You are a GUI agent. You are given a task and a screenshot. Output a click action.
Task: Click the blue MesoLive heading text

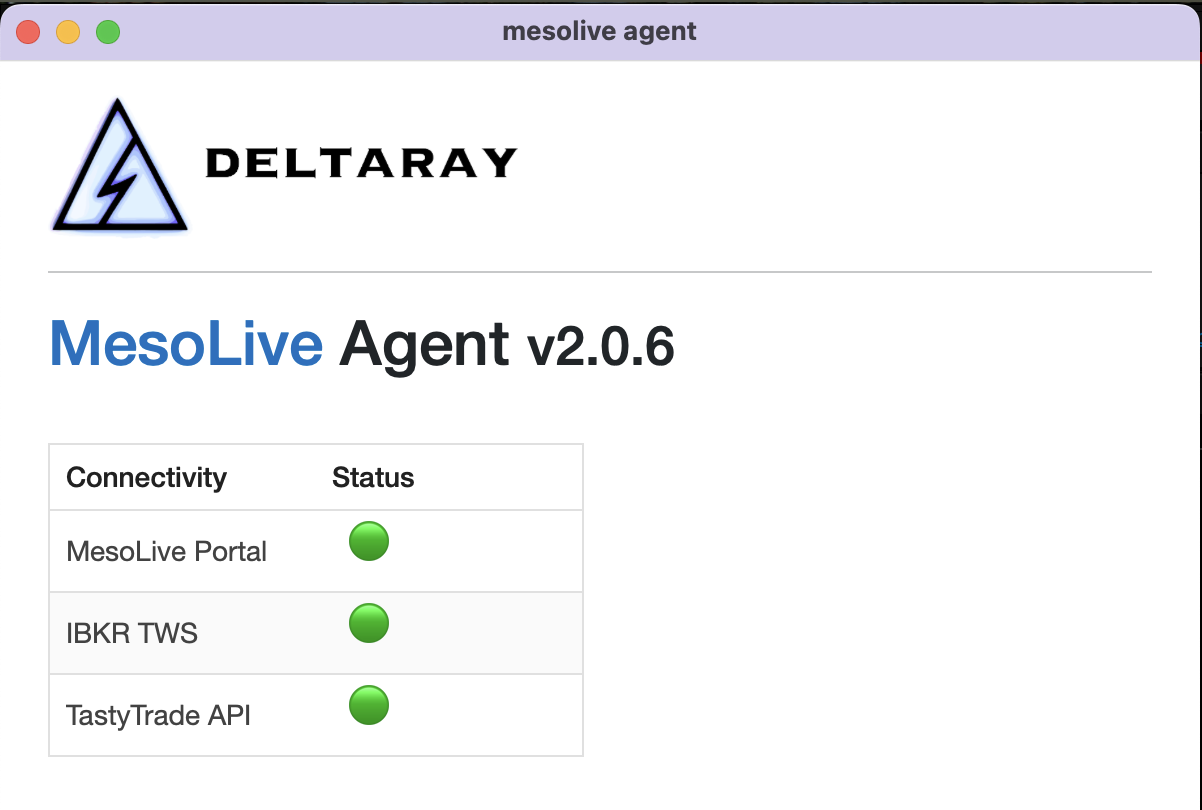[186, 344]
